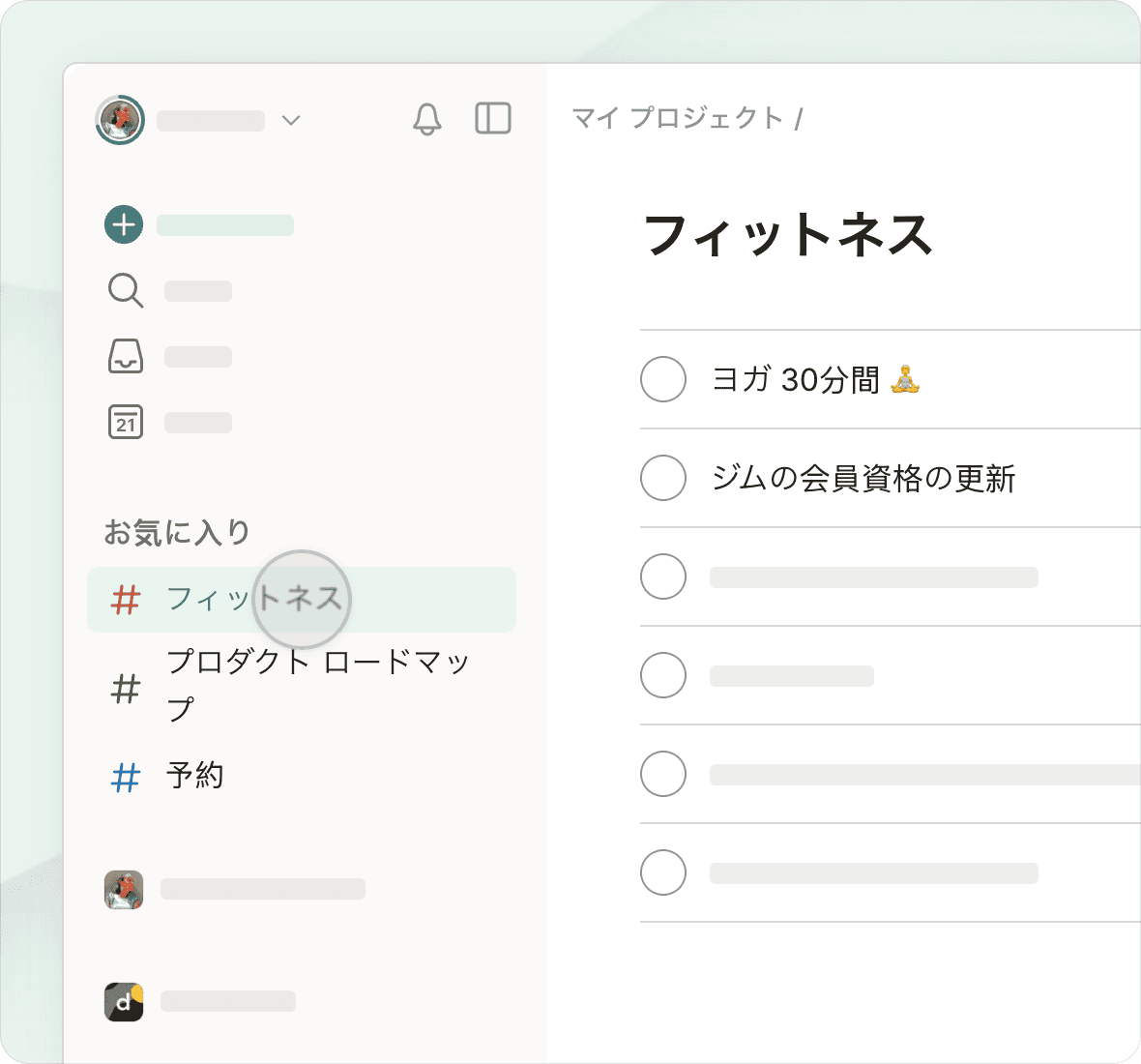Click the blue hash icon beside 予約
The image size is (1141, 1064).
coord(126,777)
